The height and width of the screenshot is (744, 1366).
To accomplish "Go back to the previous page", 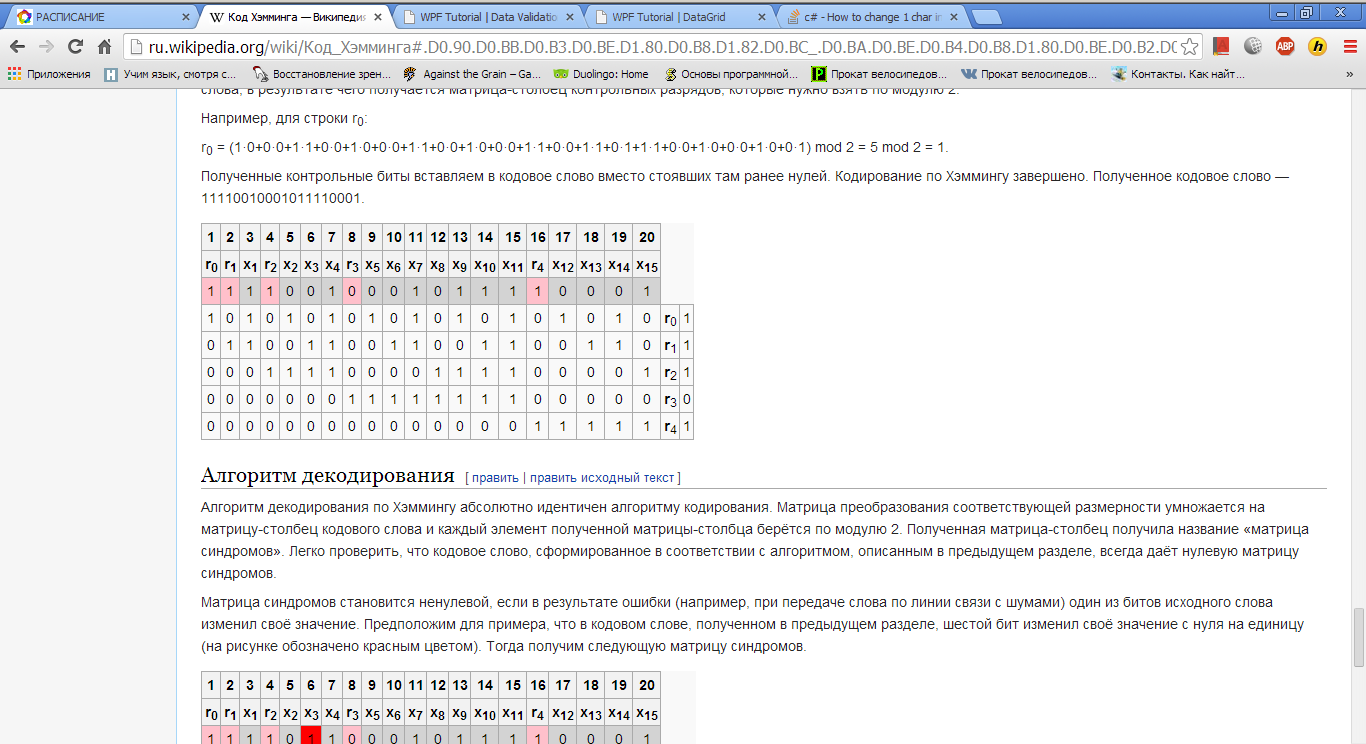I will pos(18,46).
